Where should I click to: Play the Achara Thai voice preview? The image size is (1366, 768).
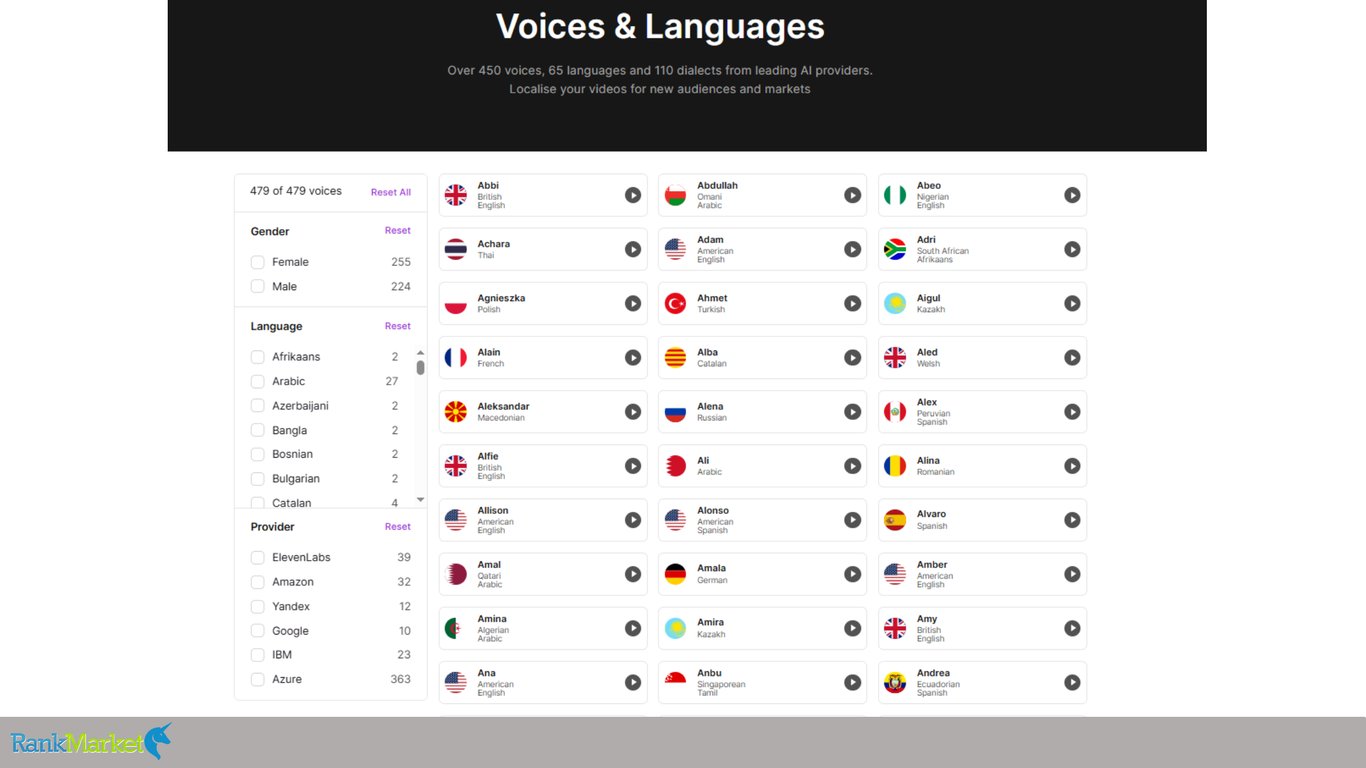pyautogui.click(x=633, y=249)
